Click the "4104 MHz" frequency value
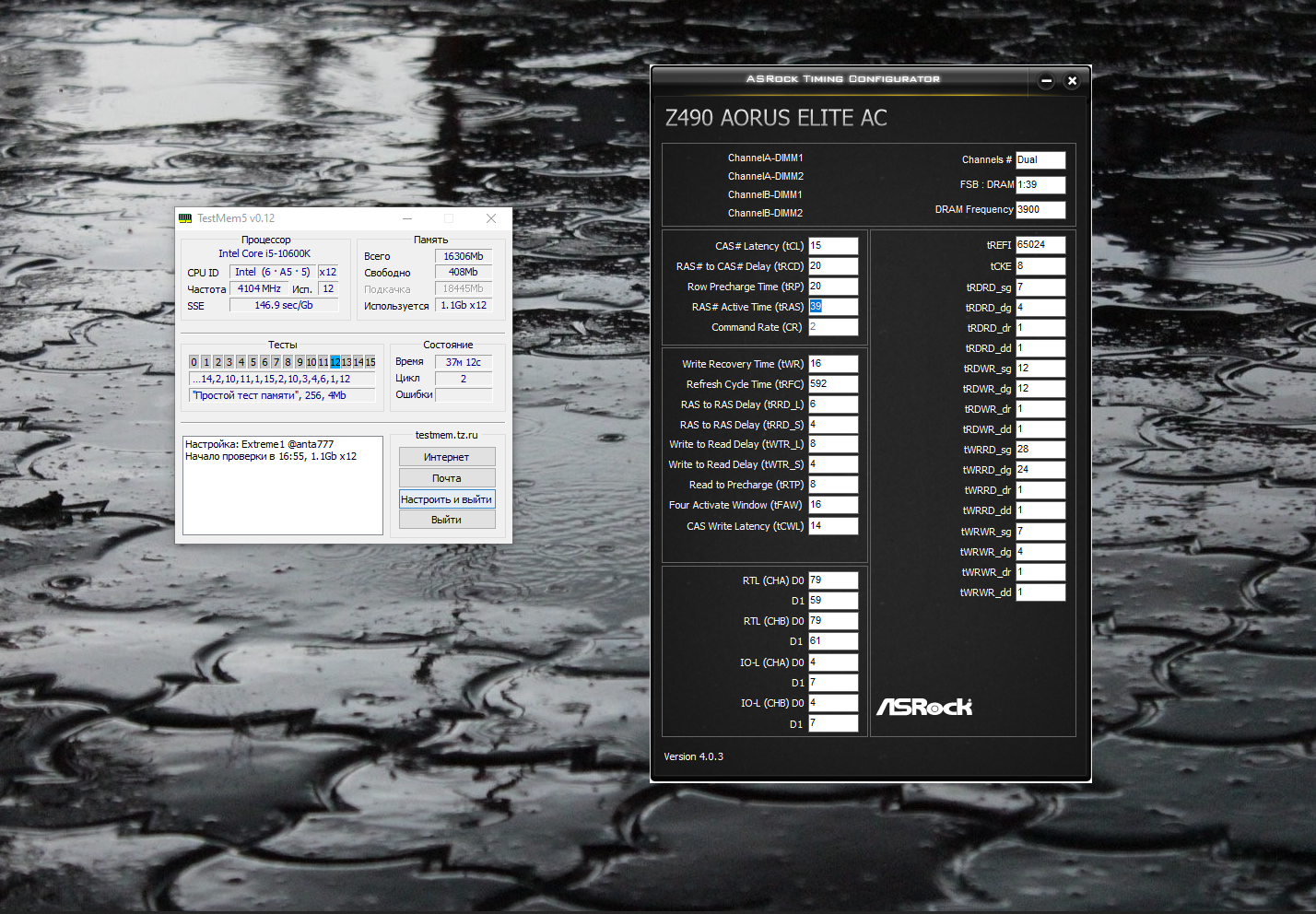The image size is (1316, 914). point(259,288)
